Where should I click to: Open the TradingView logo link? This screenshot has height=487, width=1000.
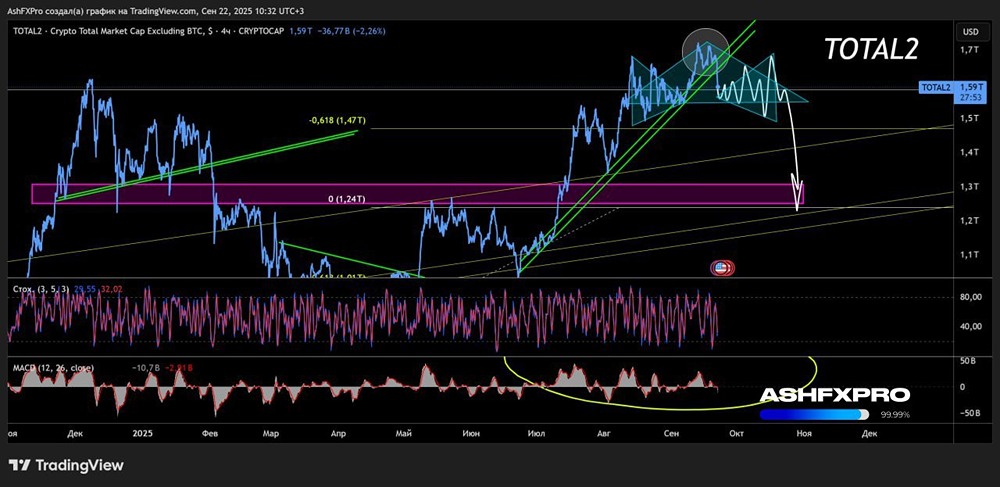click(x=66, y=465)
